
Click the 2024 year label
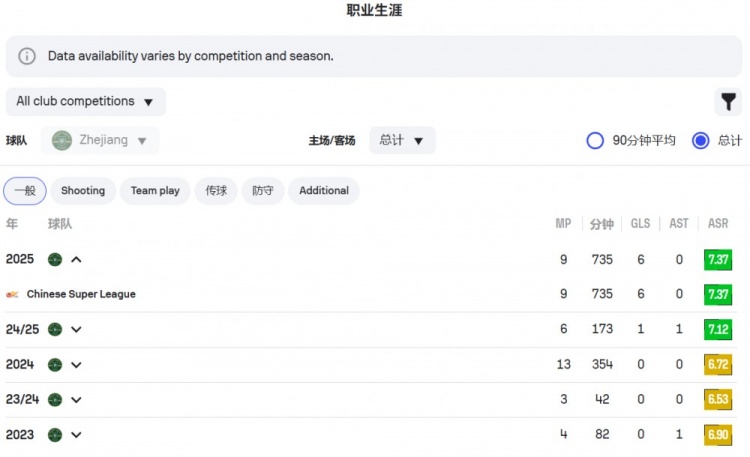[x=20, y=365]
